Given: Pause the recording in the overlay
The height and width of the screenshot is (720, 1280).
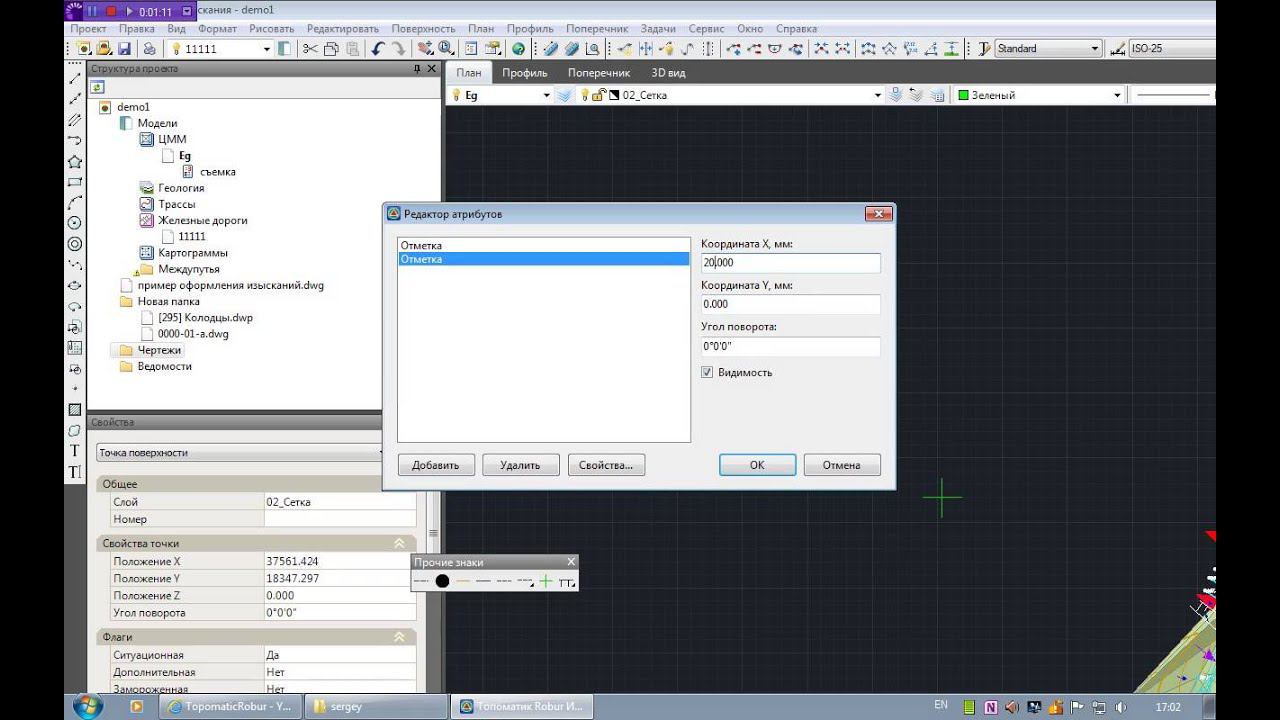Looking at the screenshot, I should pos(93,12).
